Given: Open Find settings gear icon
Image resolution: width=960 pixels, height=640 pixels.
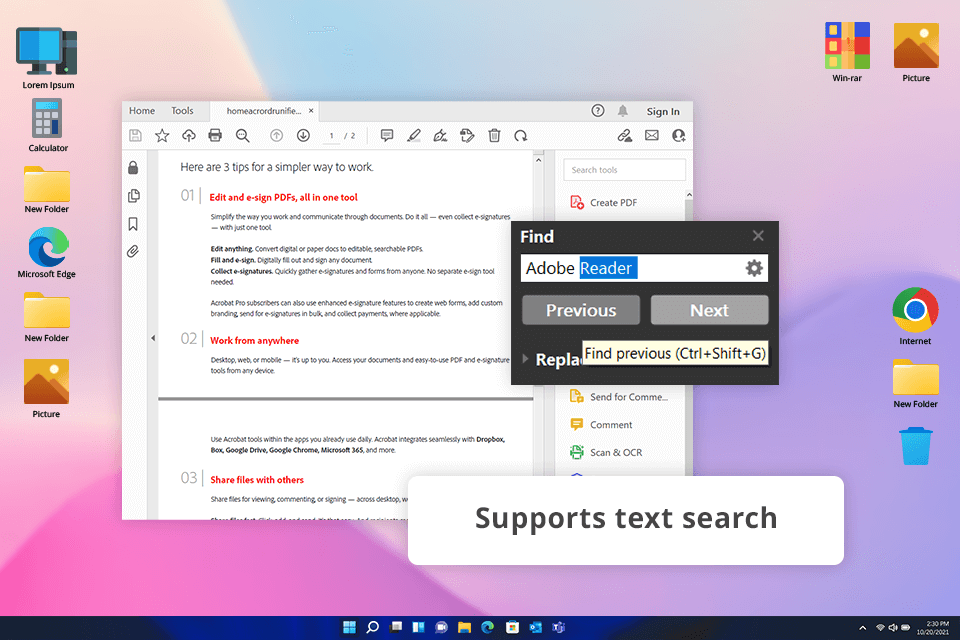Looking at the screenshot, I should point(754,268).
